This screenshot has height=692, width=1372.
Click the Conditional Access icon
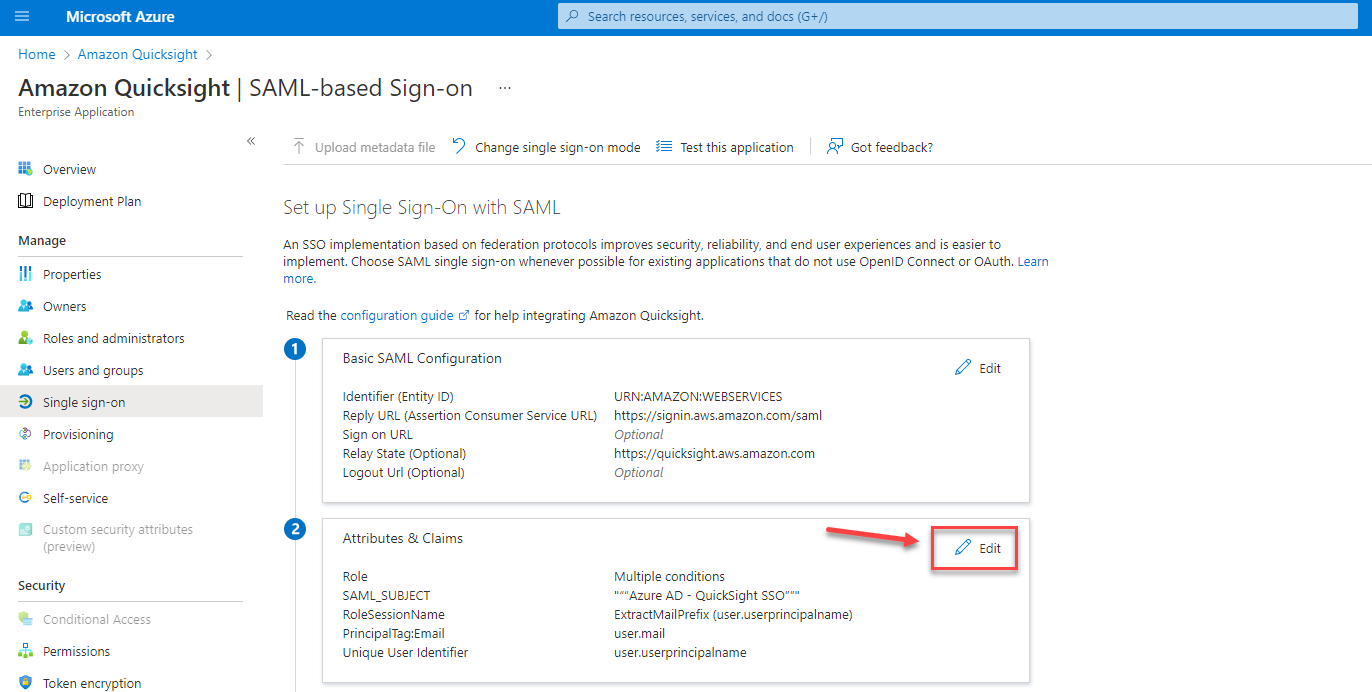[26, 619]
